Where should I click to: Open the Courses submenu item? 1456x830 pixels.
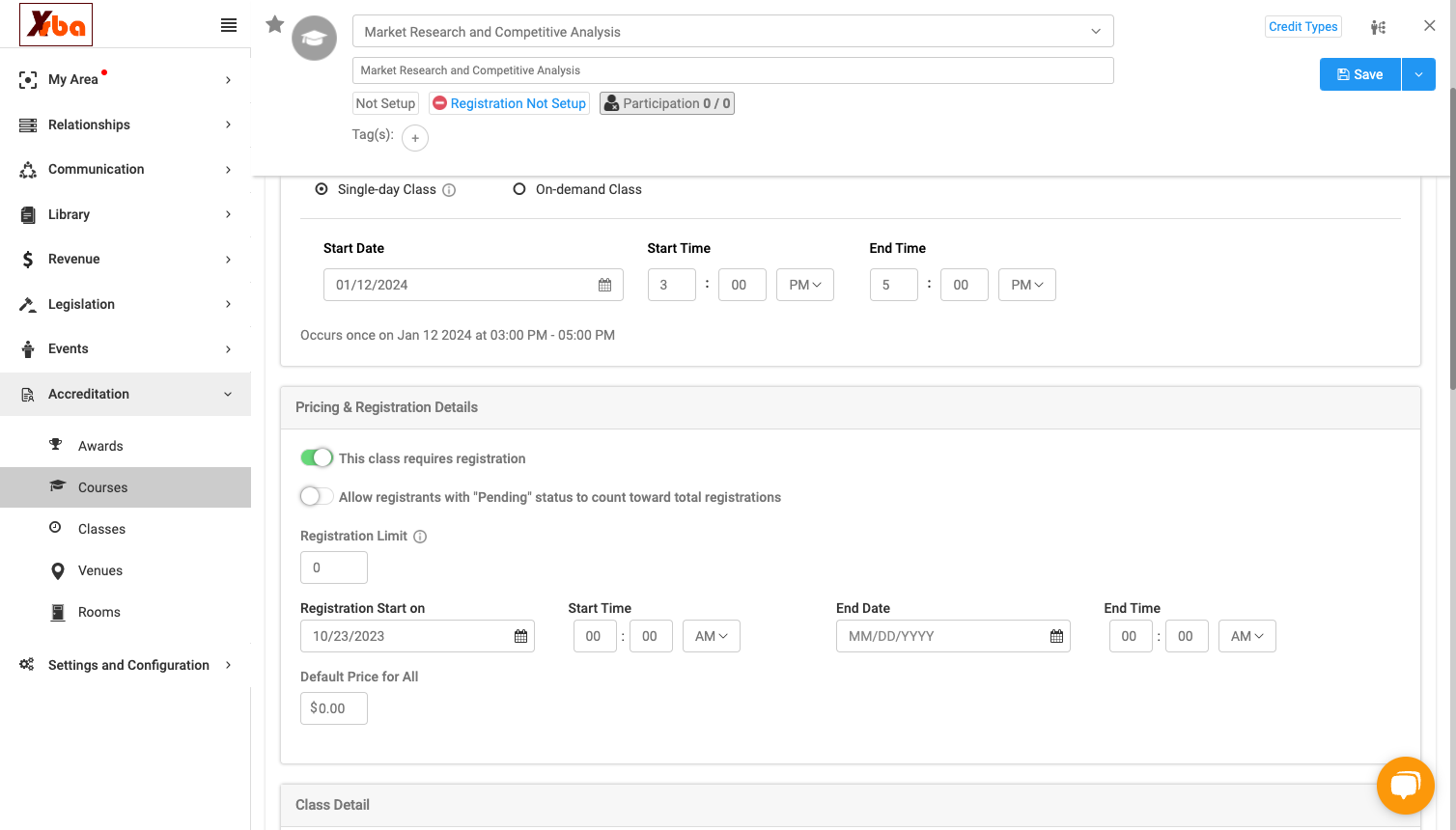coord(126,487)
